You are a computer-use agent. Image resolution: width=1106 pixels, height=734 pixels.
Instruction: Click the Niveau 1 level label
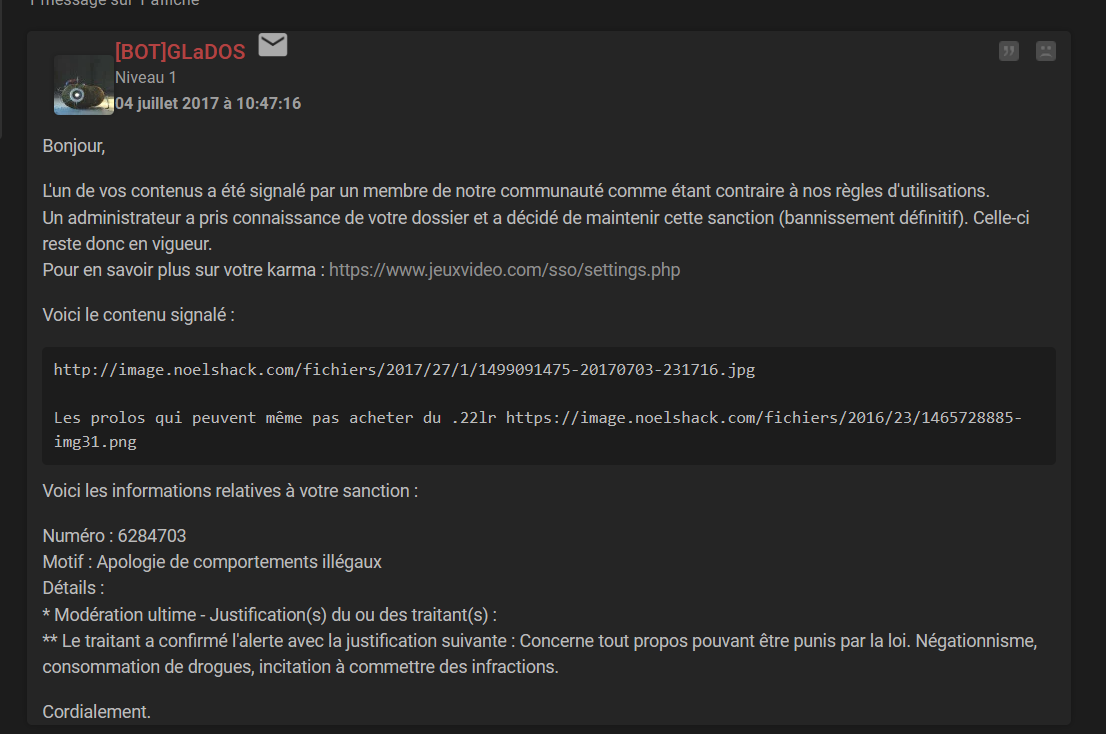point(145,78)
